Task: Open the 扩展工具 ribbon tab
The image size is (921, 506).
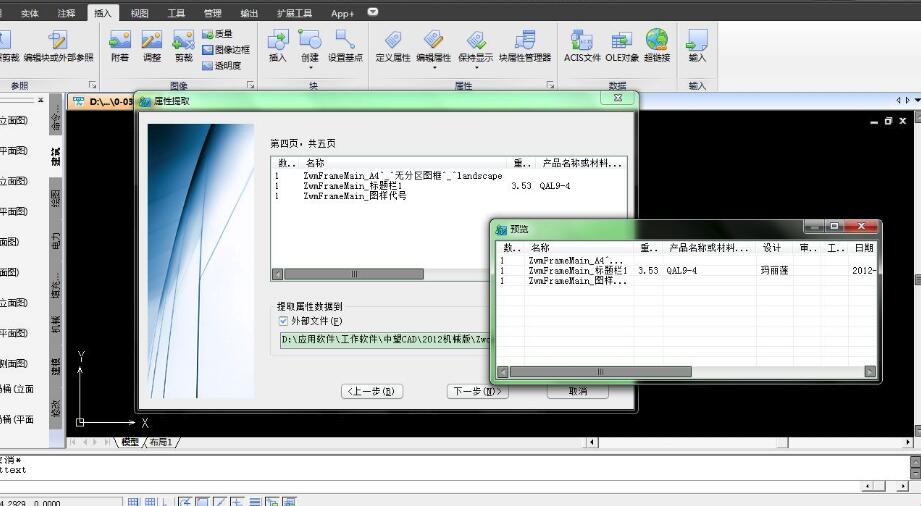Action: coord(294,13)
